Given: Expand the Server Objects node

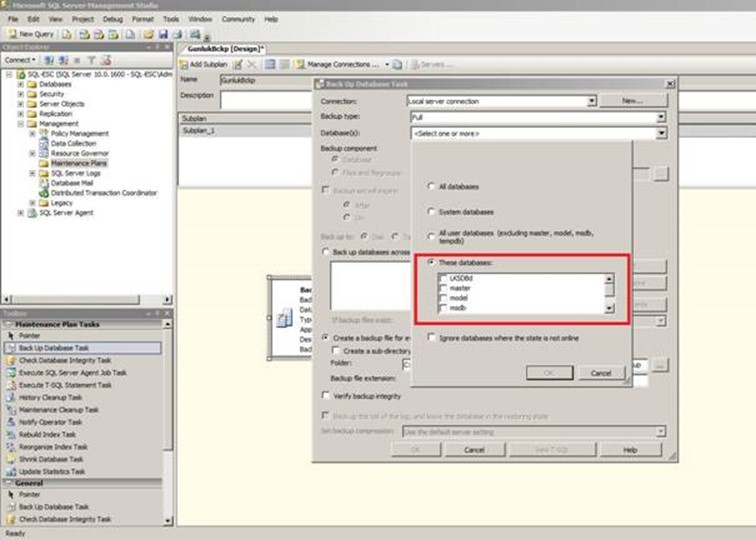Looking at the screenshot, I should [x=21, y=104].
